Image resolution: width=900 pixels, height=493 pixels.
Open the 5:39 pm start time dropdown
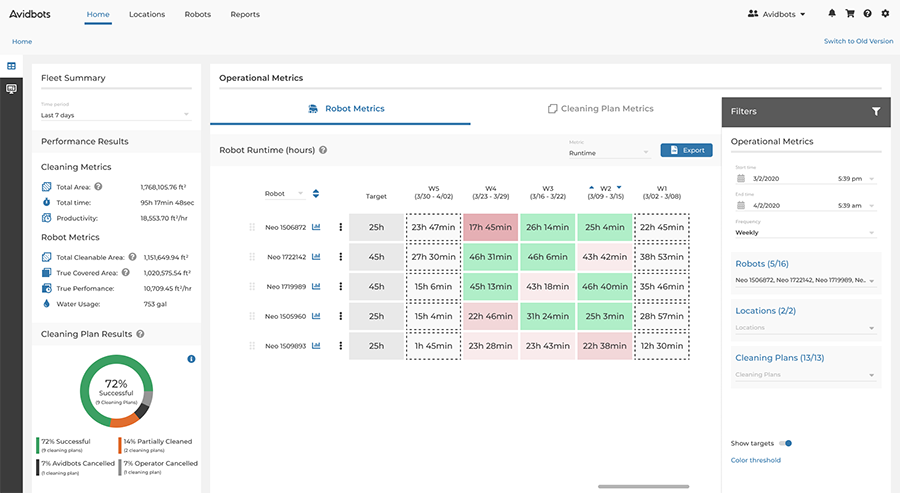tap(856, 178)
